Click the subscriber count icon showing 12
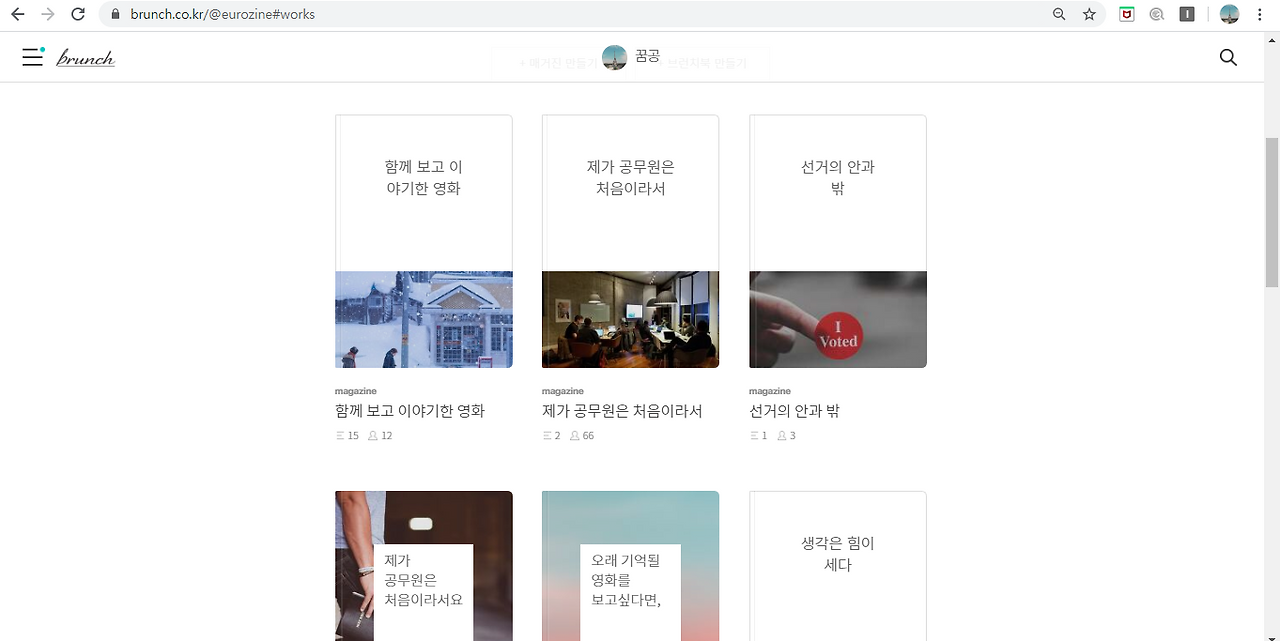This screenshot has height=641, width=1280. pos(373,436)
